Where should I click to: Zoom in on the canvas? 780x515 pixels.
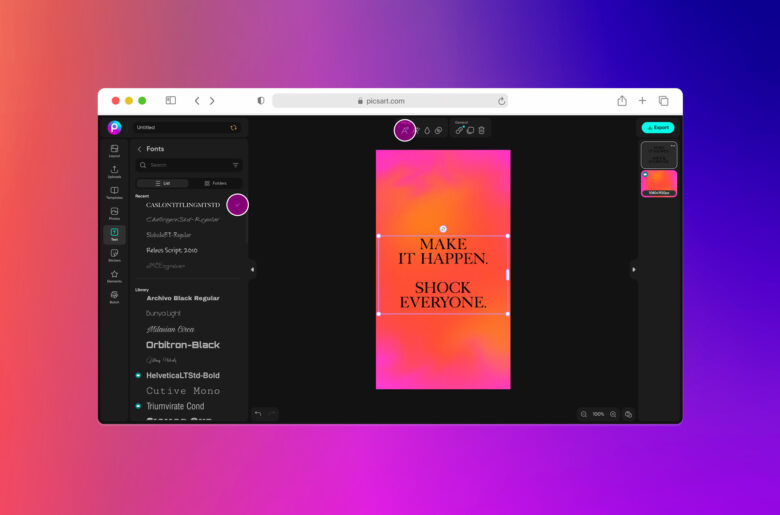613,414
